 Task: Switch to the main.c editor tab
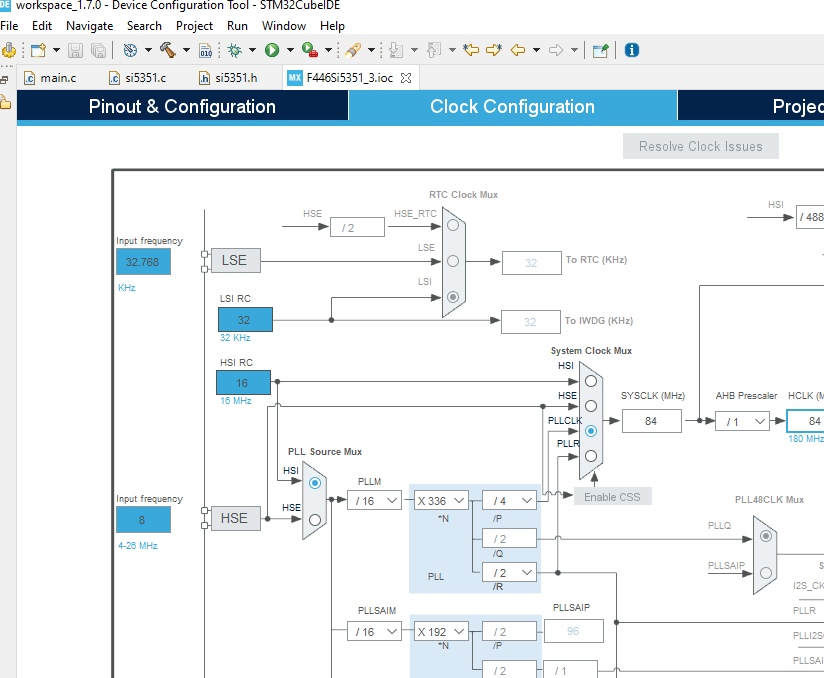tap(50, 78)
